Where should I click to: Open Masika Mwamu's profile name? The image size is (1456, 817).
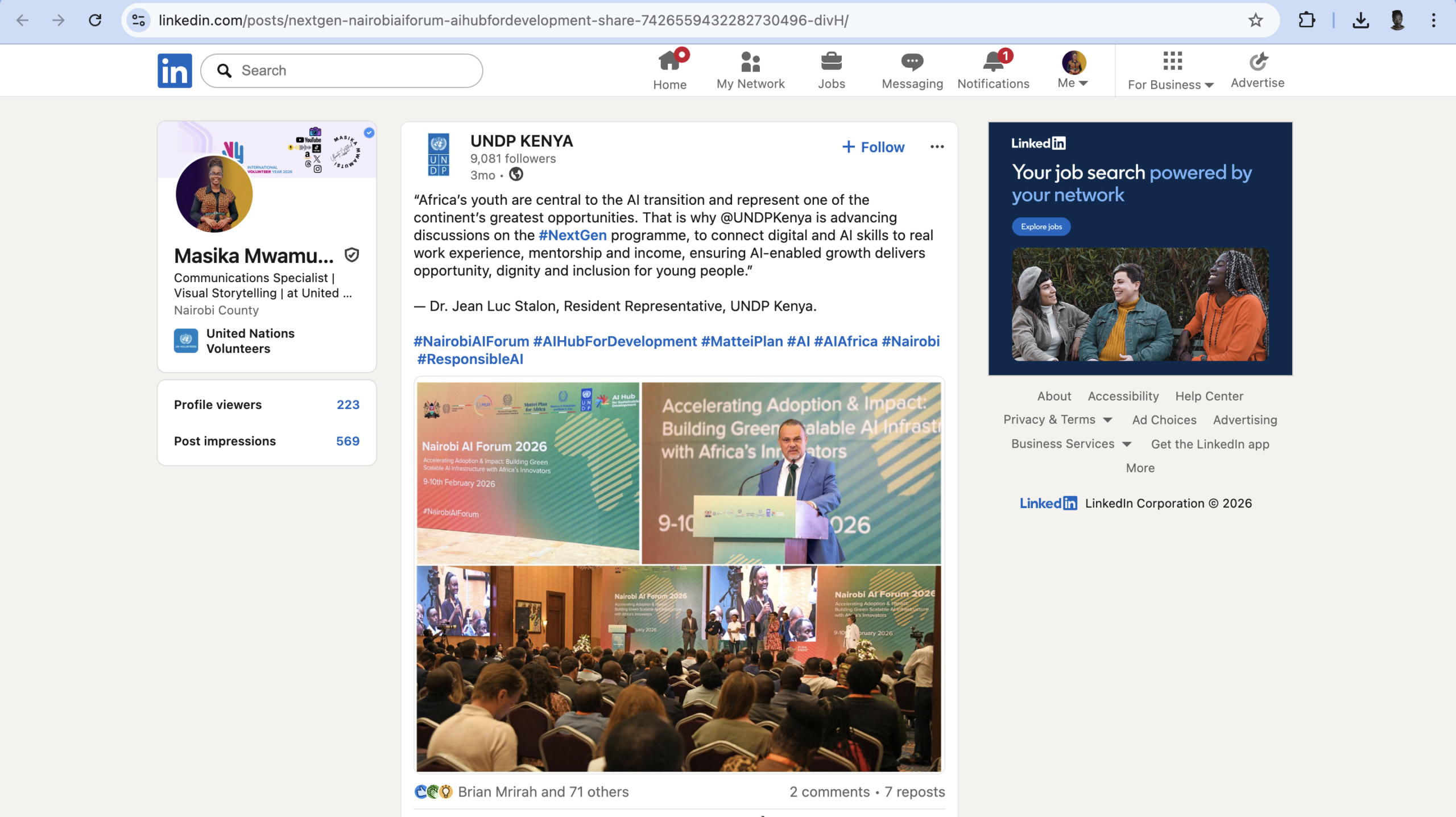tap(254, 255)
